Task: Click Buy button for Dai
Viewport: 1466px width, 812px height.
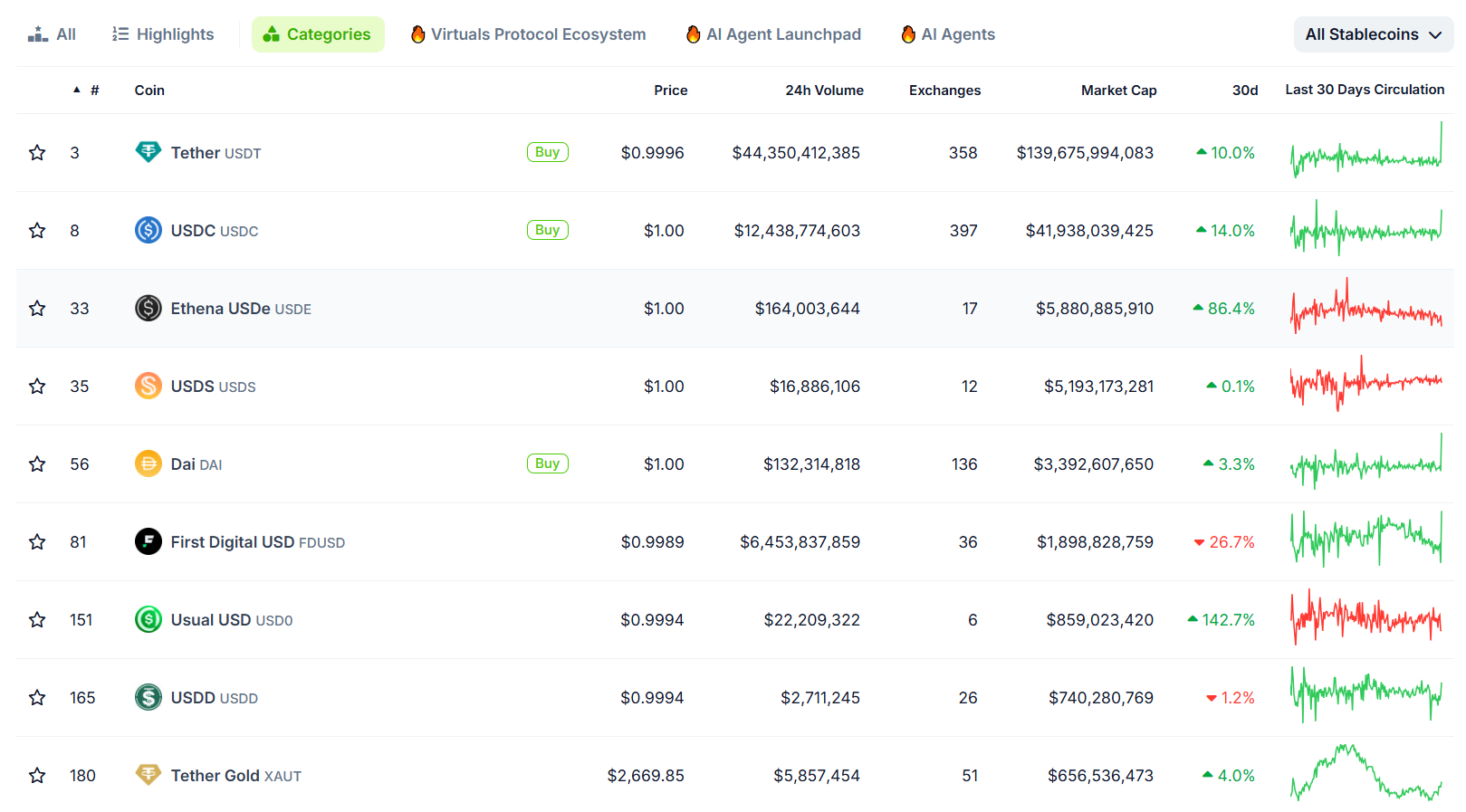Action: [548, 463]
